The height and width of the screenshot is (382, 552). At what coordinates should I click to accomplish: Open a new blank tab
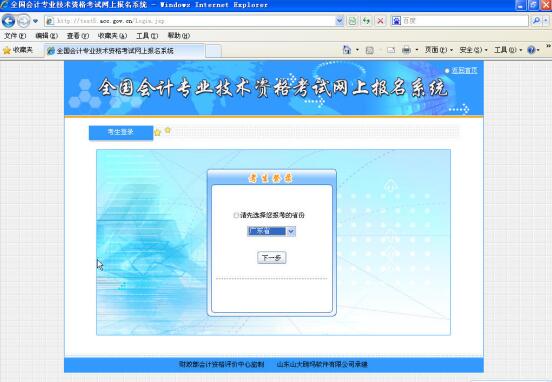213,51
